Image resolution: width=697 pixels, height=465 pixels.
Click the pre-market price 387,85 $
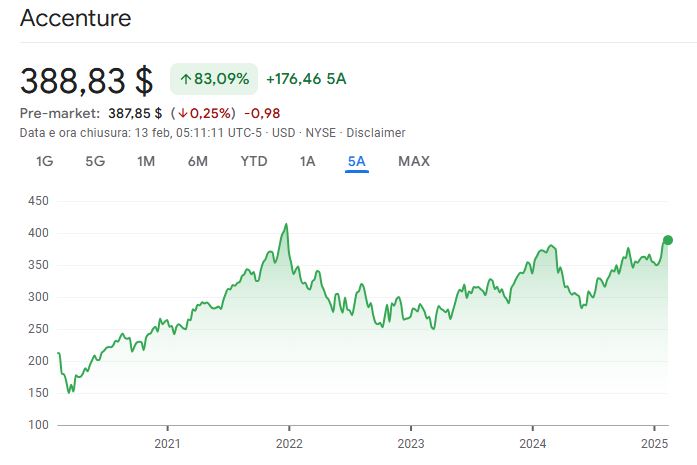pos(135,113)
